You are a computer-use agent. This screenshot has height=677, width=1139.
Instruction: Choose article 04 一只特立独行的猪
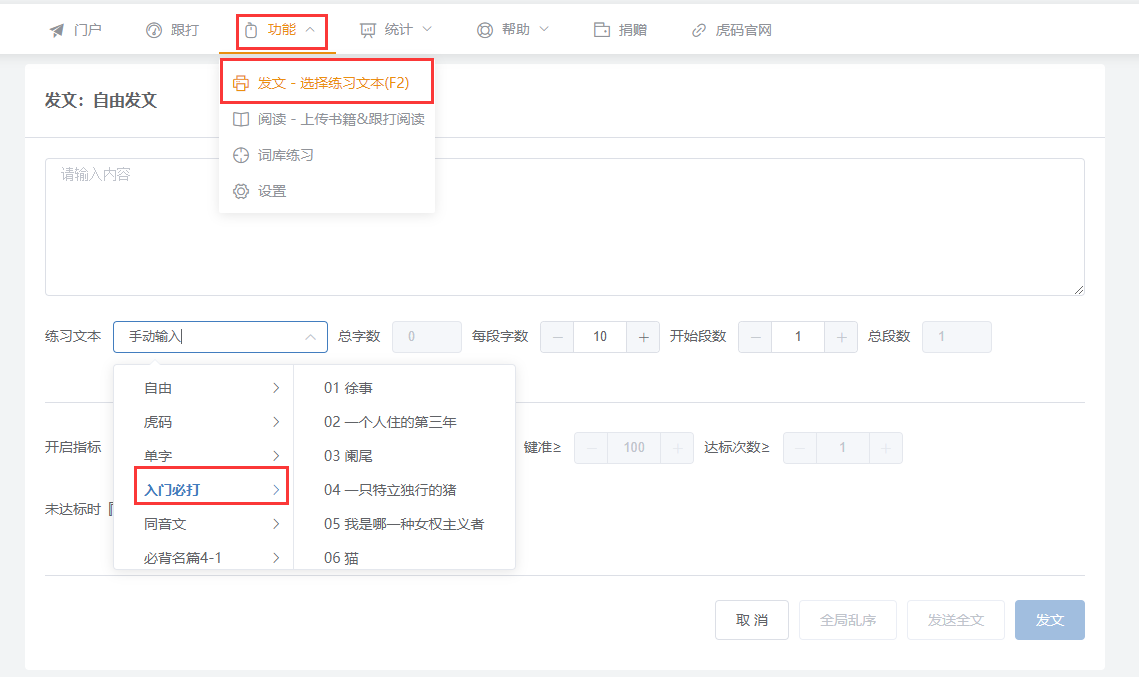[390, 489]
